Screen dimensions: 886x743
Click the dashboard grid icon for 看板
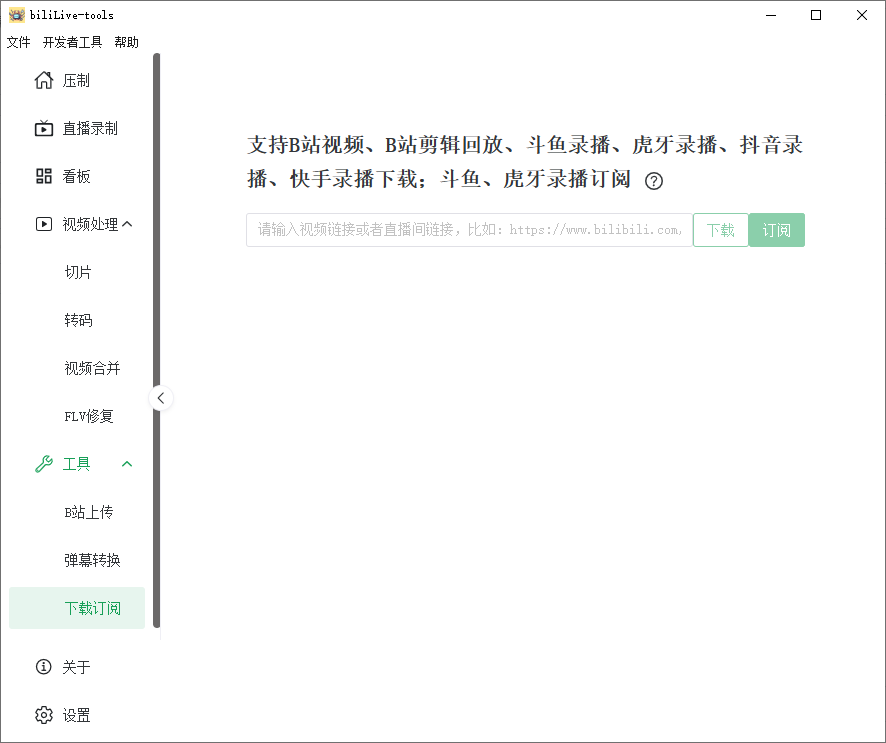pos(44,176)
